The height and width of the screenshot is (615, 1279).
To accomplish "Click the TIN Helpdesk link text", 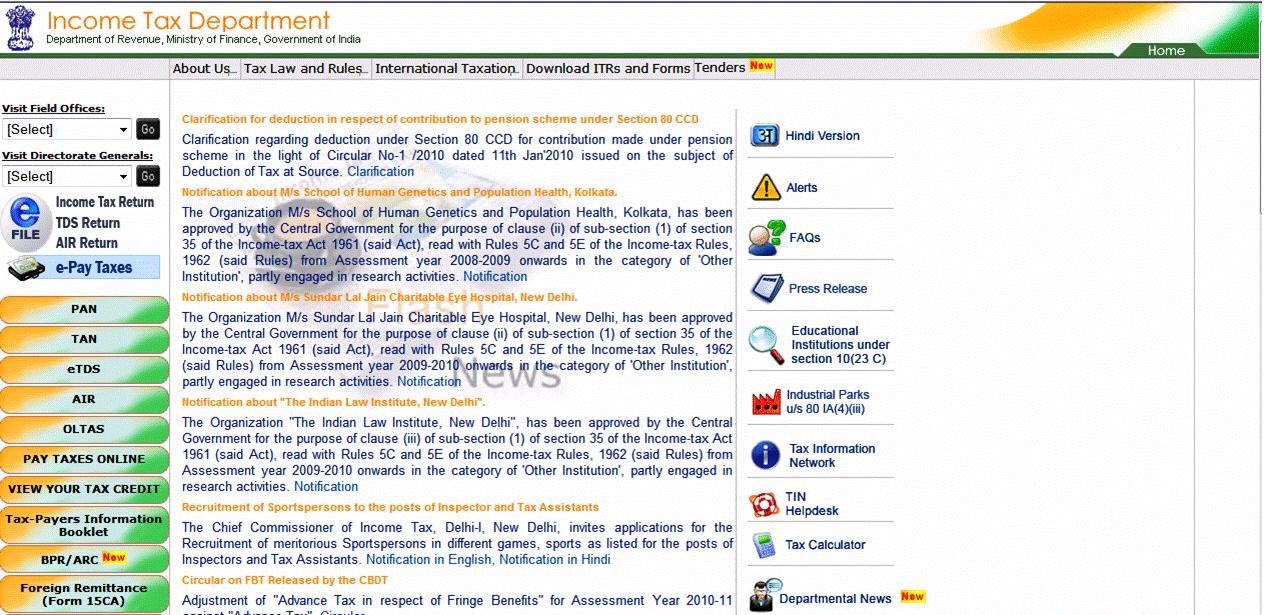I will point(812,504).
